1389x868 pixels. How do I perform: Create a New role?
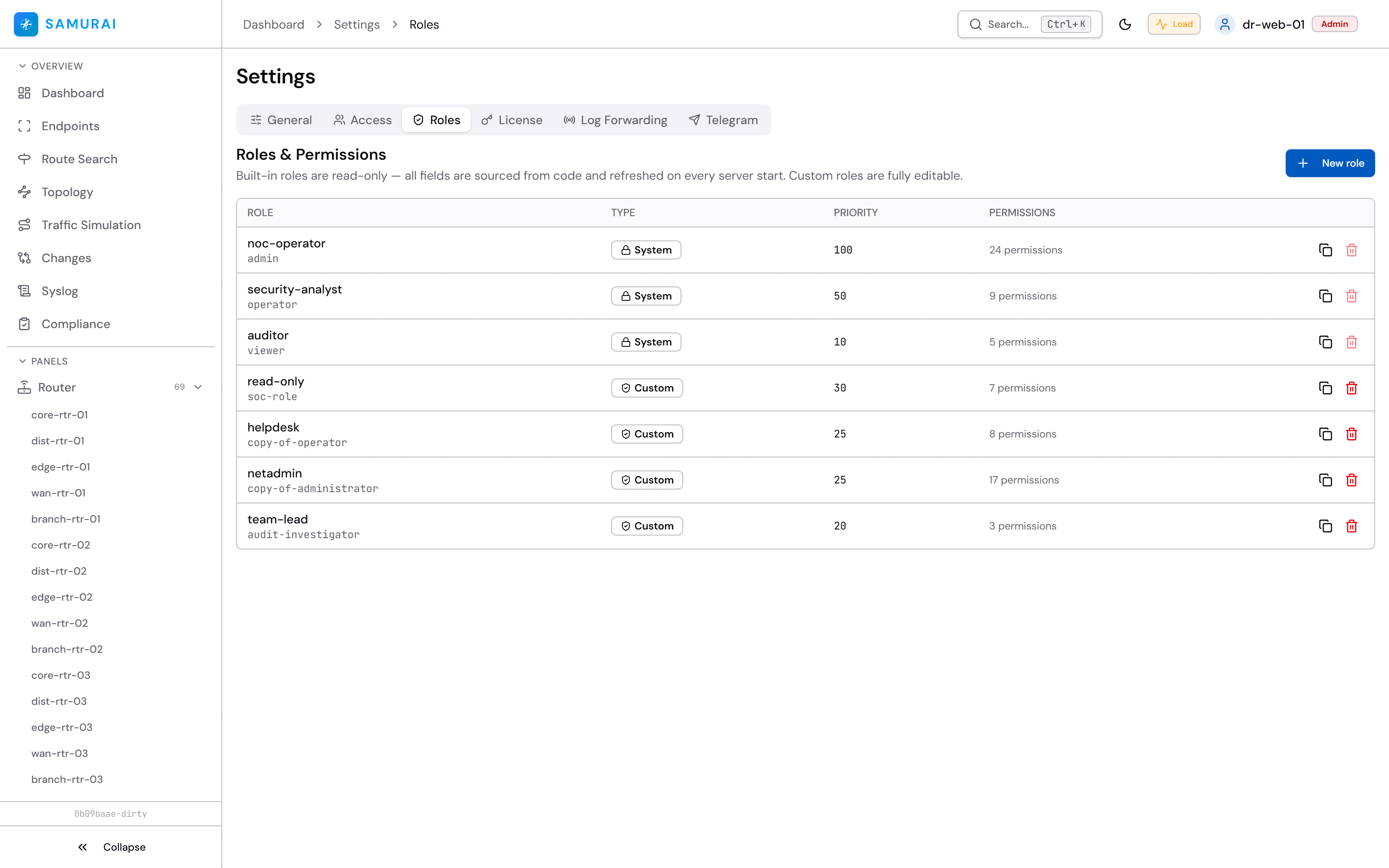click(x=1330, y=163)
